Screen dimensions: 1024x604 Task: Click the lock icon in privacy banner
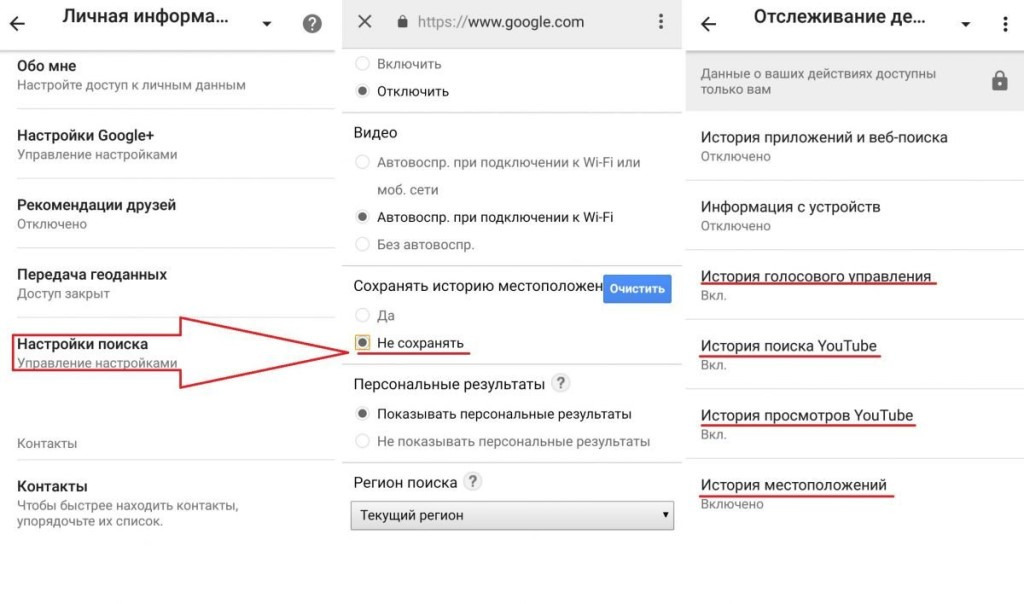pos(999,82)
